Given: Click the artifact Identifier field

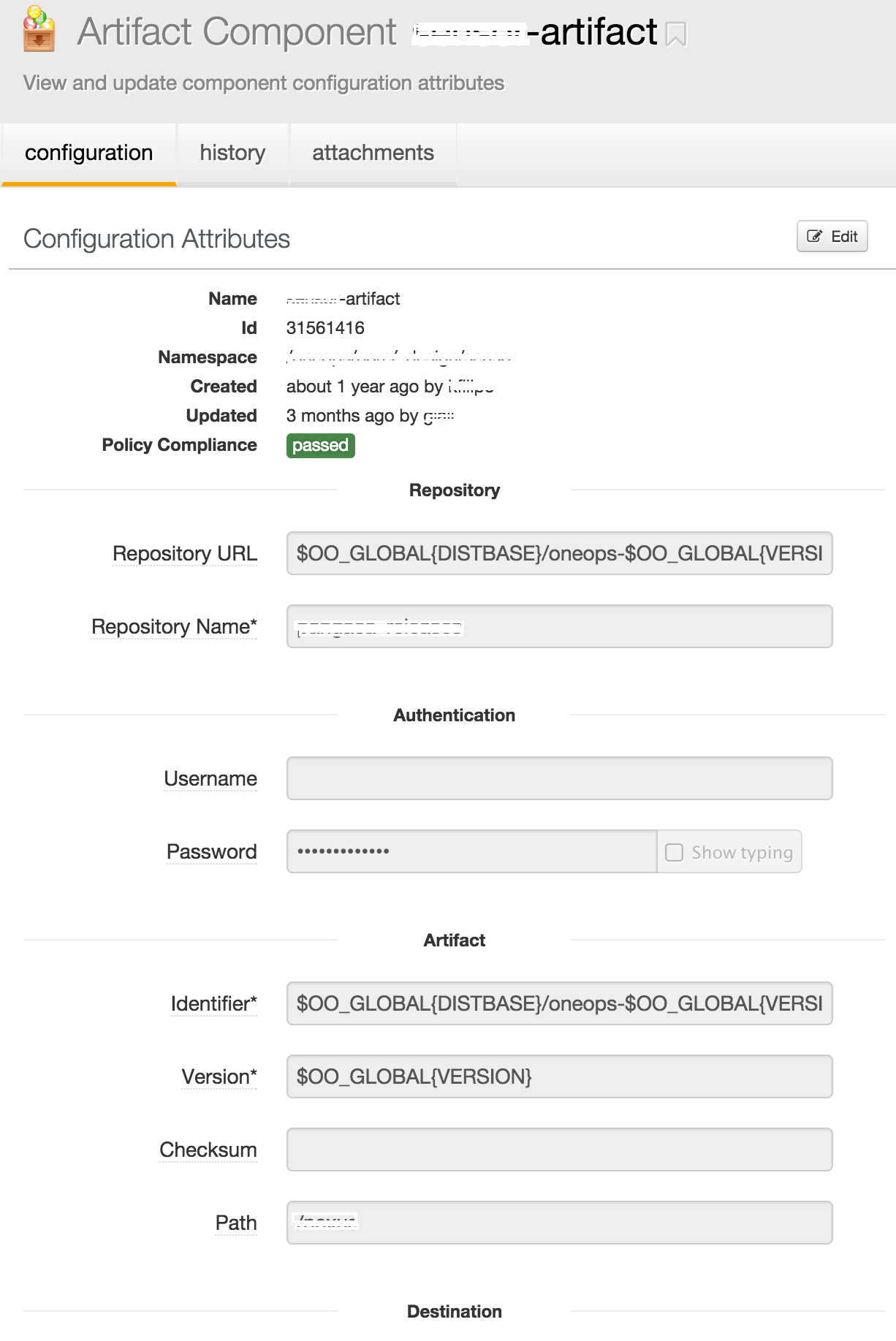Looking at the screenshot, I should (559, 1003).
